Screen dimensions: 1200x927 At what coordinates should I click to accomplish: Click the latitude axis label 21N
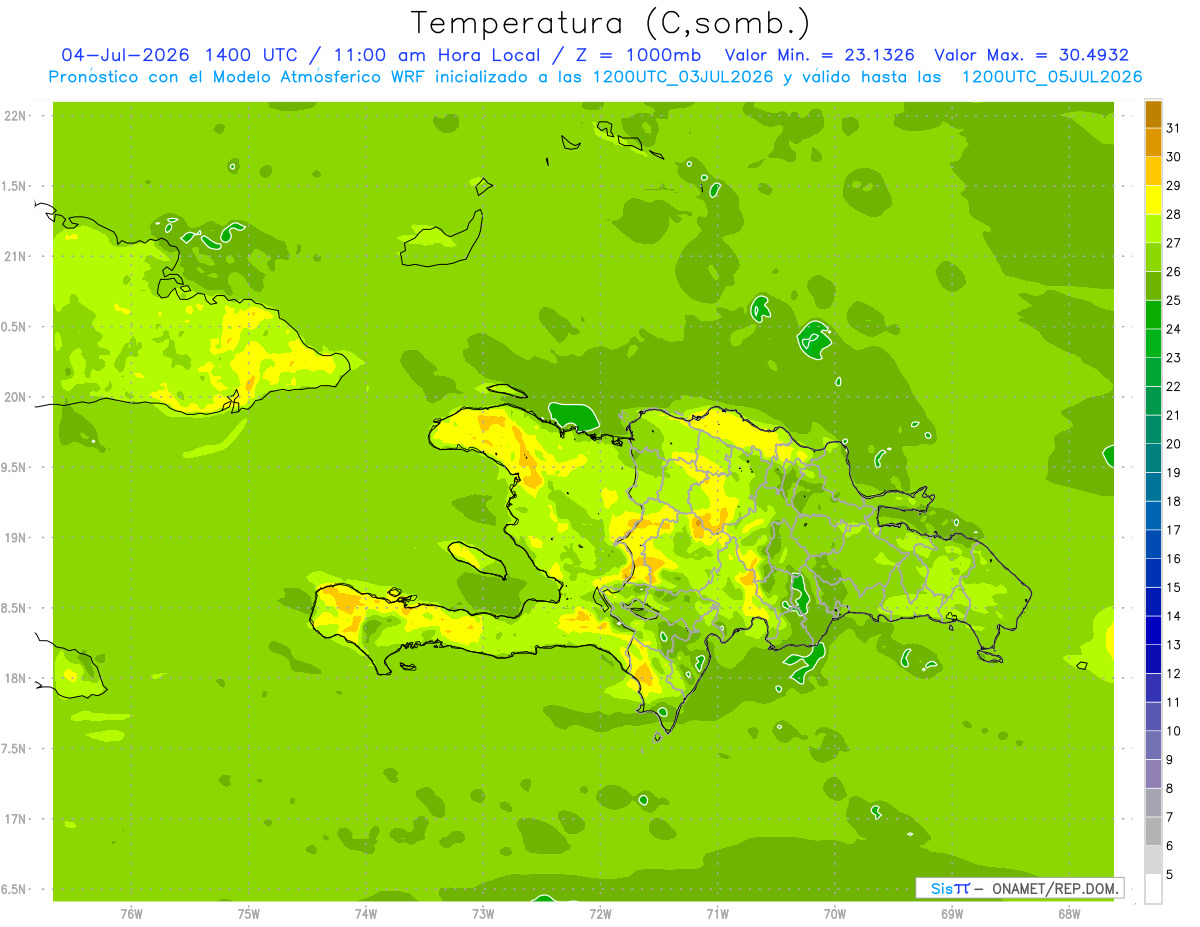tap(15, 256)
